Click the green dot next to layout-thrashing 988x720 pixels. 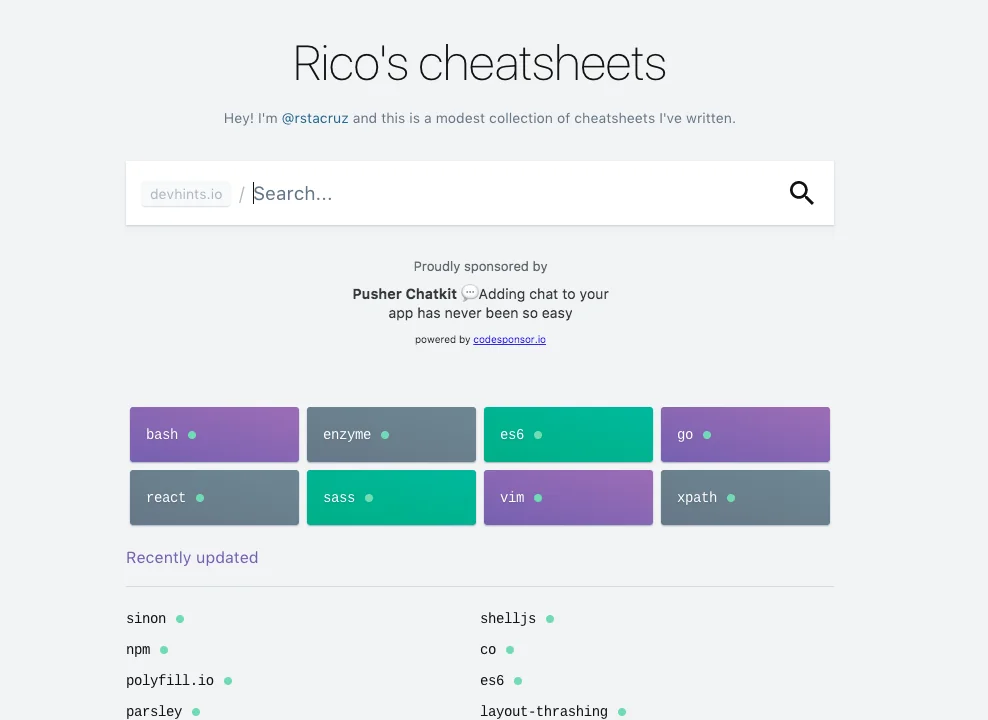click(622, 711)
